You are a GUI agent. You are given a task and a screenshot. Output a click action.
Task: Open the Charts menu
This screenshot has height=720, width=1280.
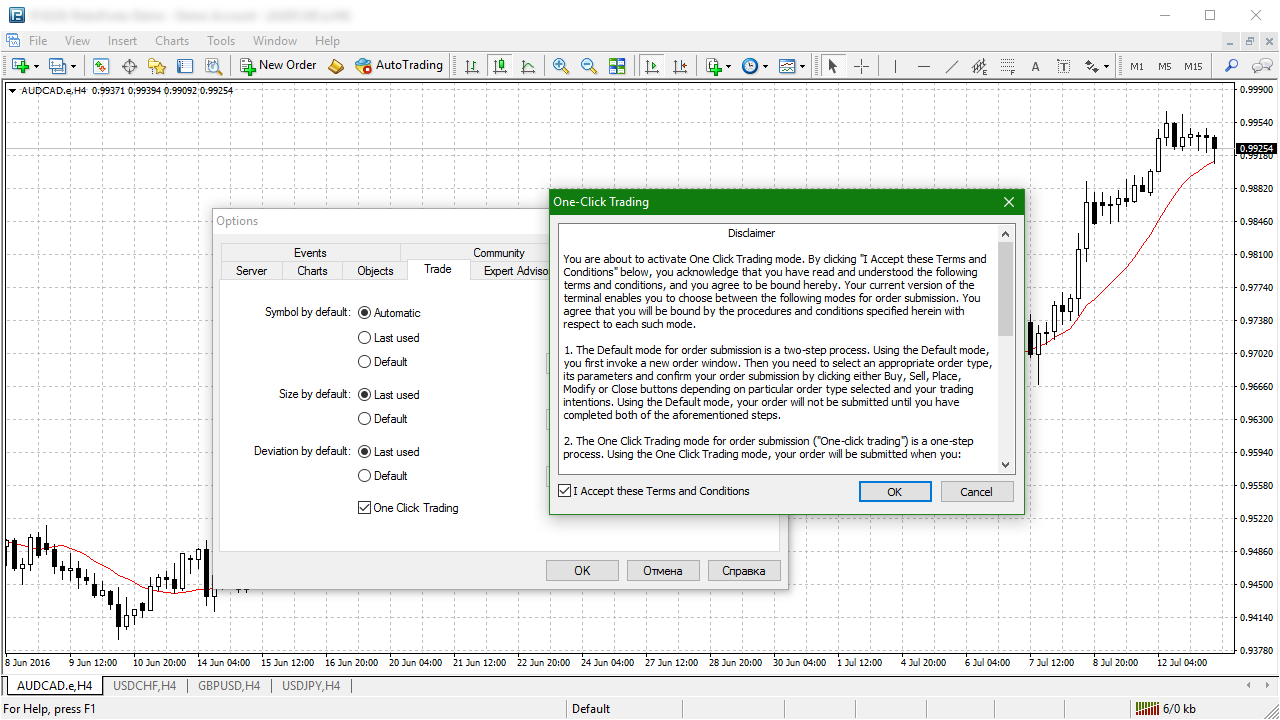(172, 41)
